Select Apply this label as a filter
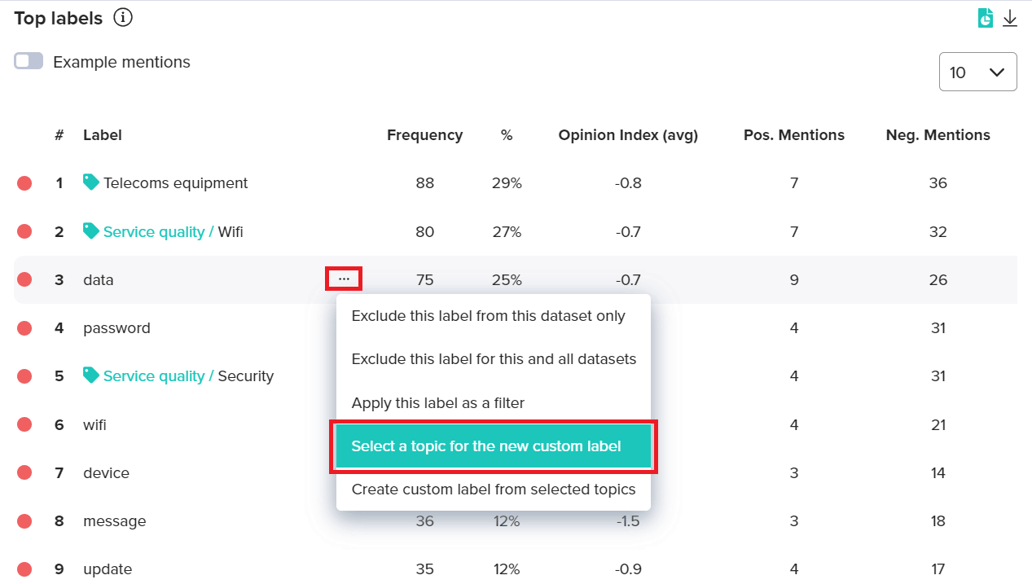Screen dimensions: 1032x584 coord(438,403)
